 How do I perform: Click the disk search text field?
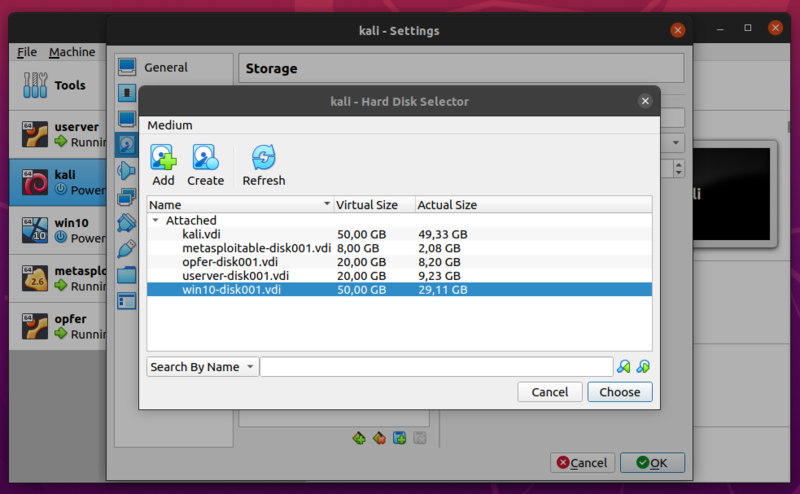tap(436, 367)
